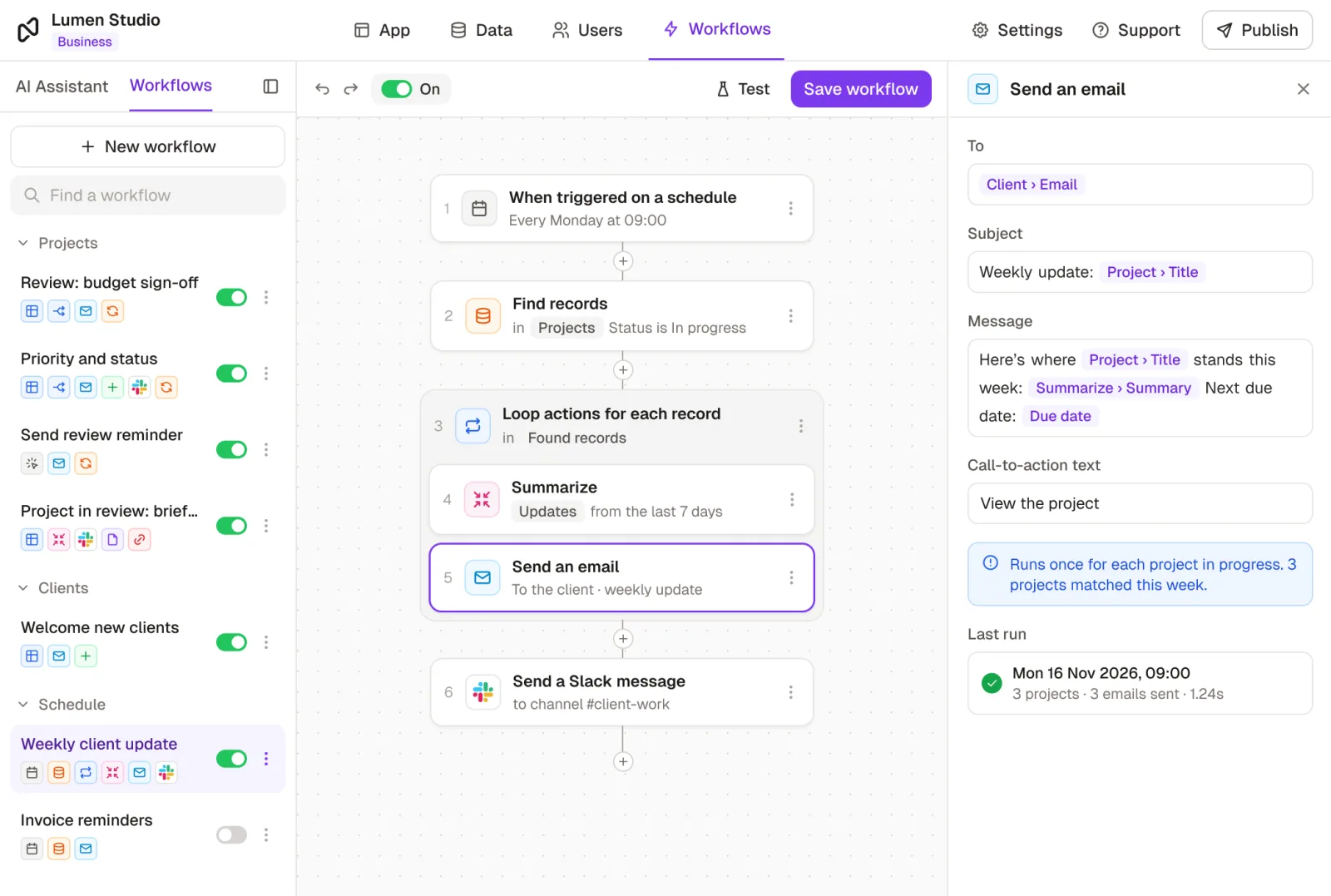Disable the Welcome new clients workflow

[231, 642]
